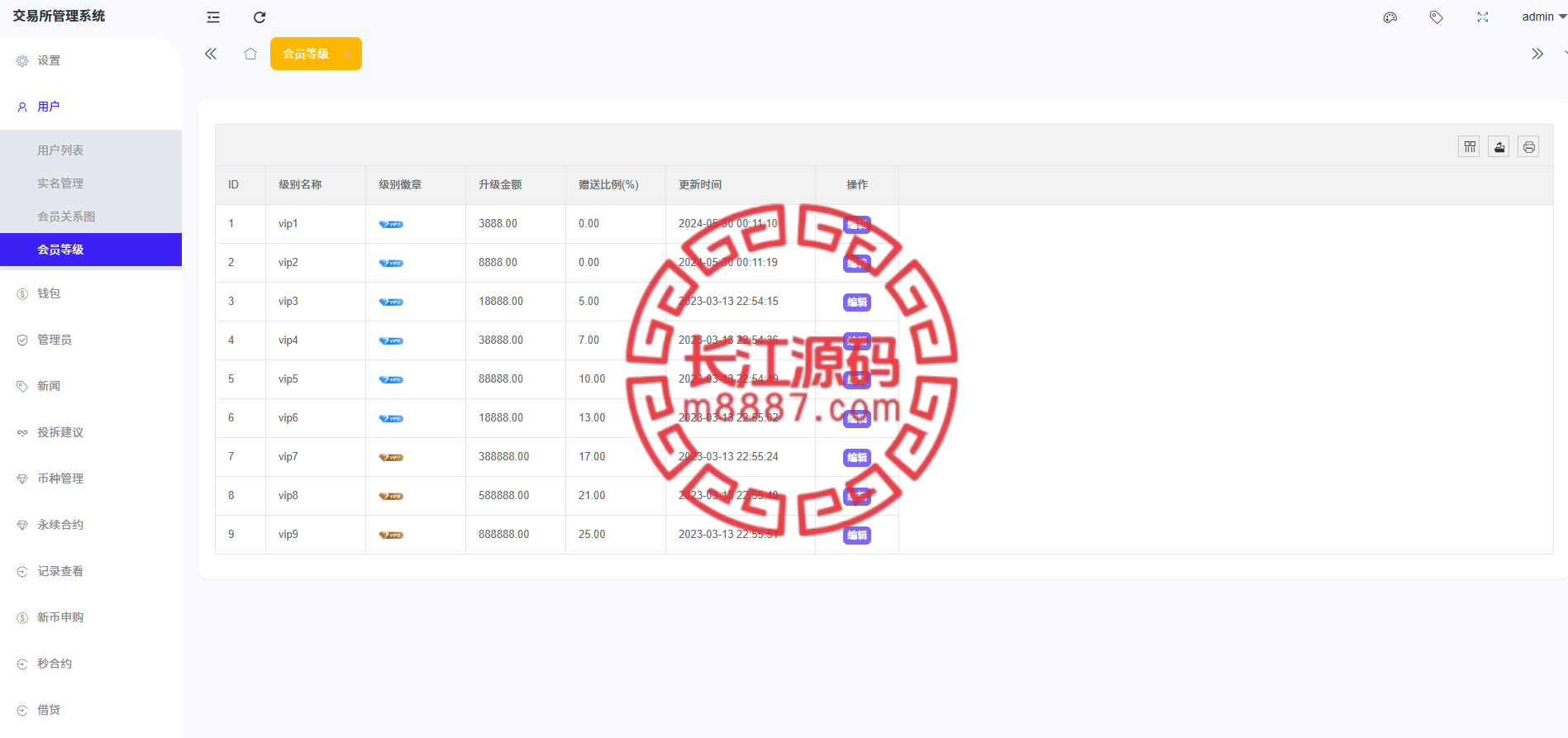This screenshot has width=1568, height=738.
Task: Open 会员关系图 submenu item
Action: [x=91, y=217]
